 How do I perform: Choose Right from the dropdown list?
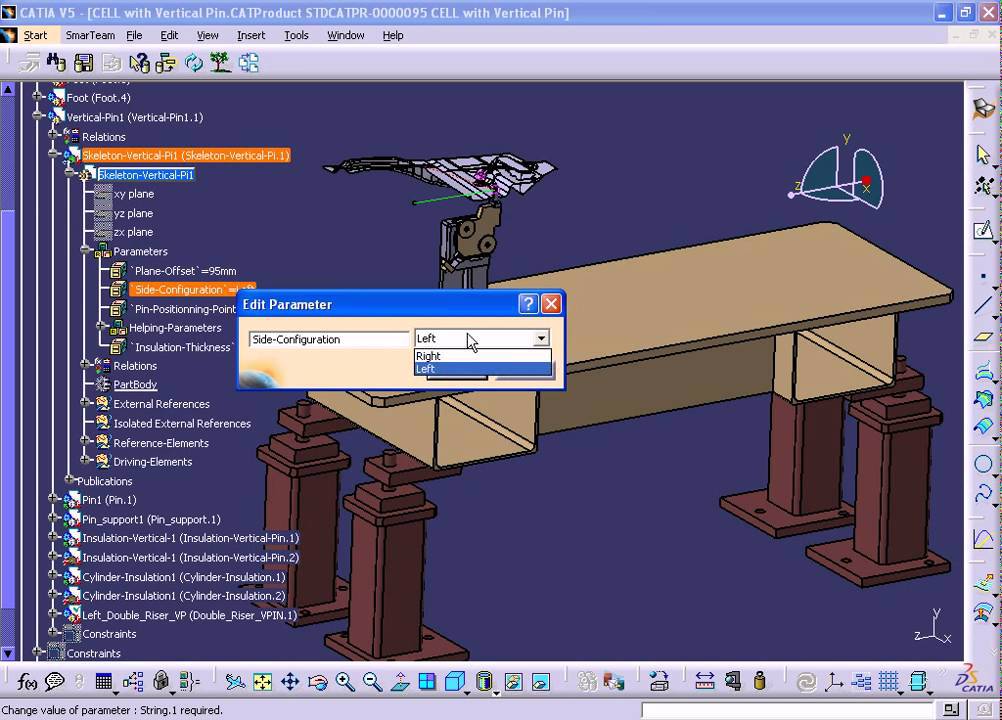482,356
